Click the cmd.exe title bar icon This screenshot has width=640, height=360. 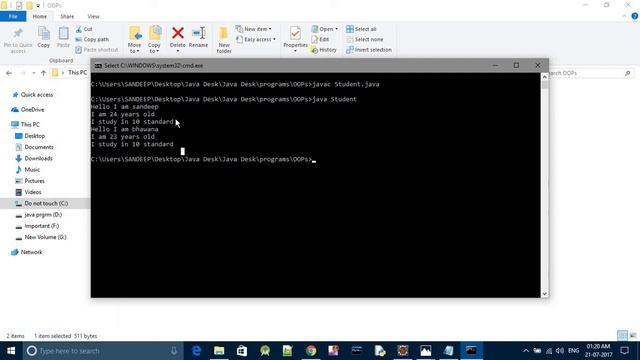(x=98, y=65)
